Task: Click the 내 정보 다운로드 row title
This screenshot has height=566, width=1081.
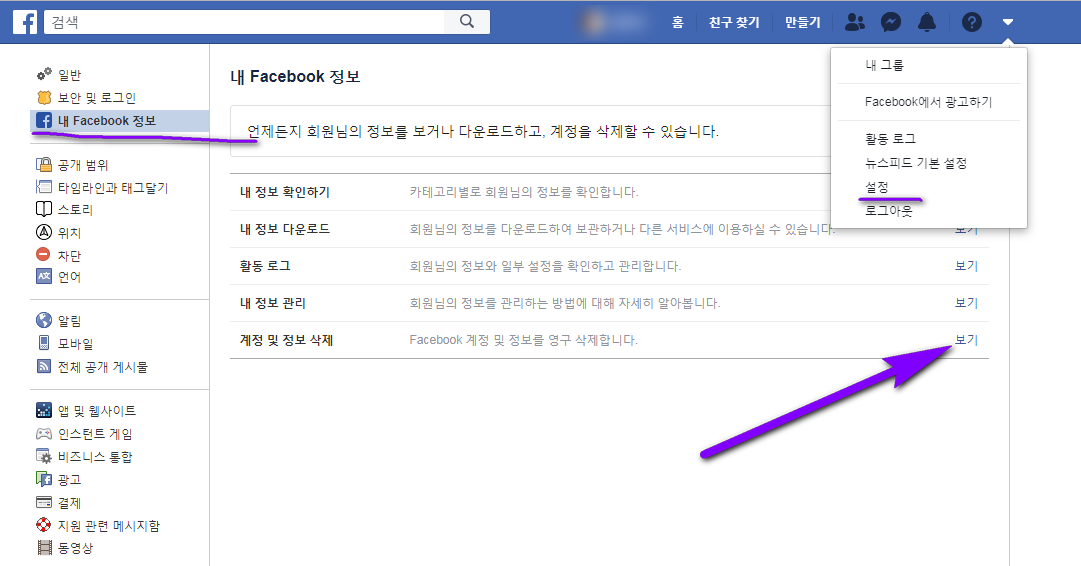Action: coord(285,229)
